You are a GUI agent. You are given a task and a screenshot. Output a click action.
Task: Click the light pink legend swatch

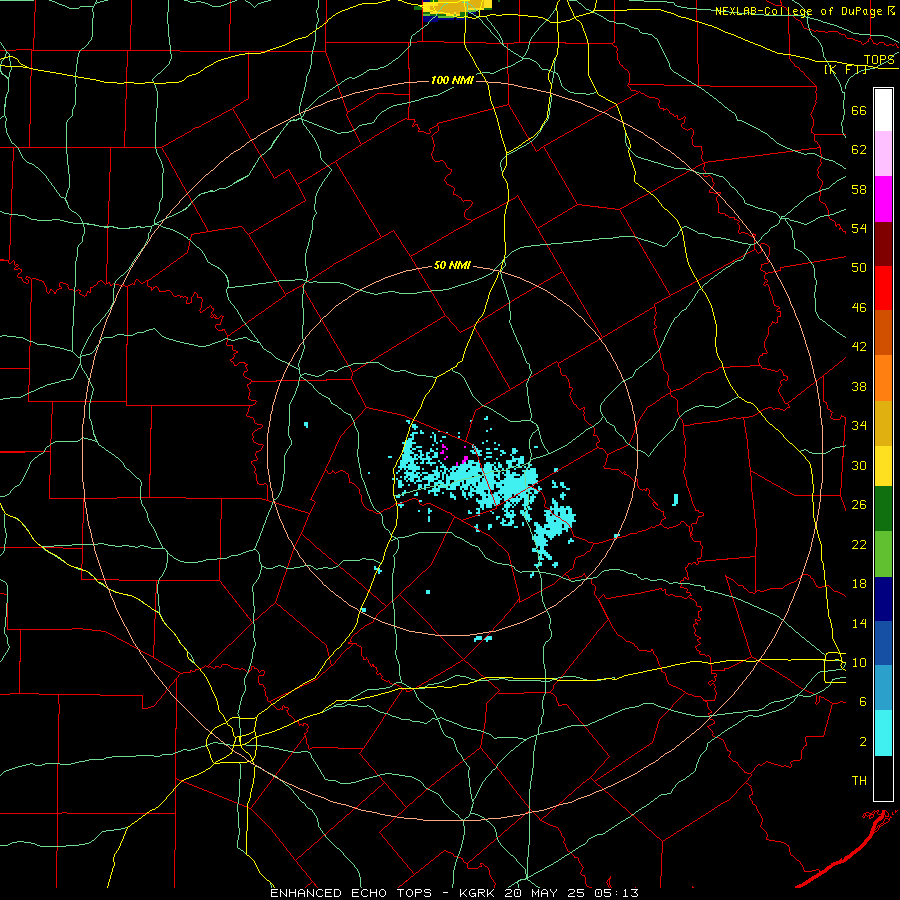point(883,154)
